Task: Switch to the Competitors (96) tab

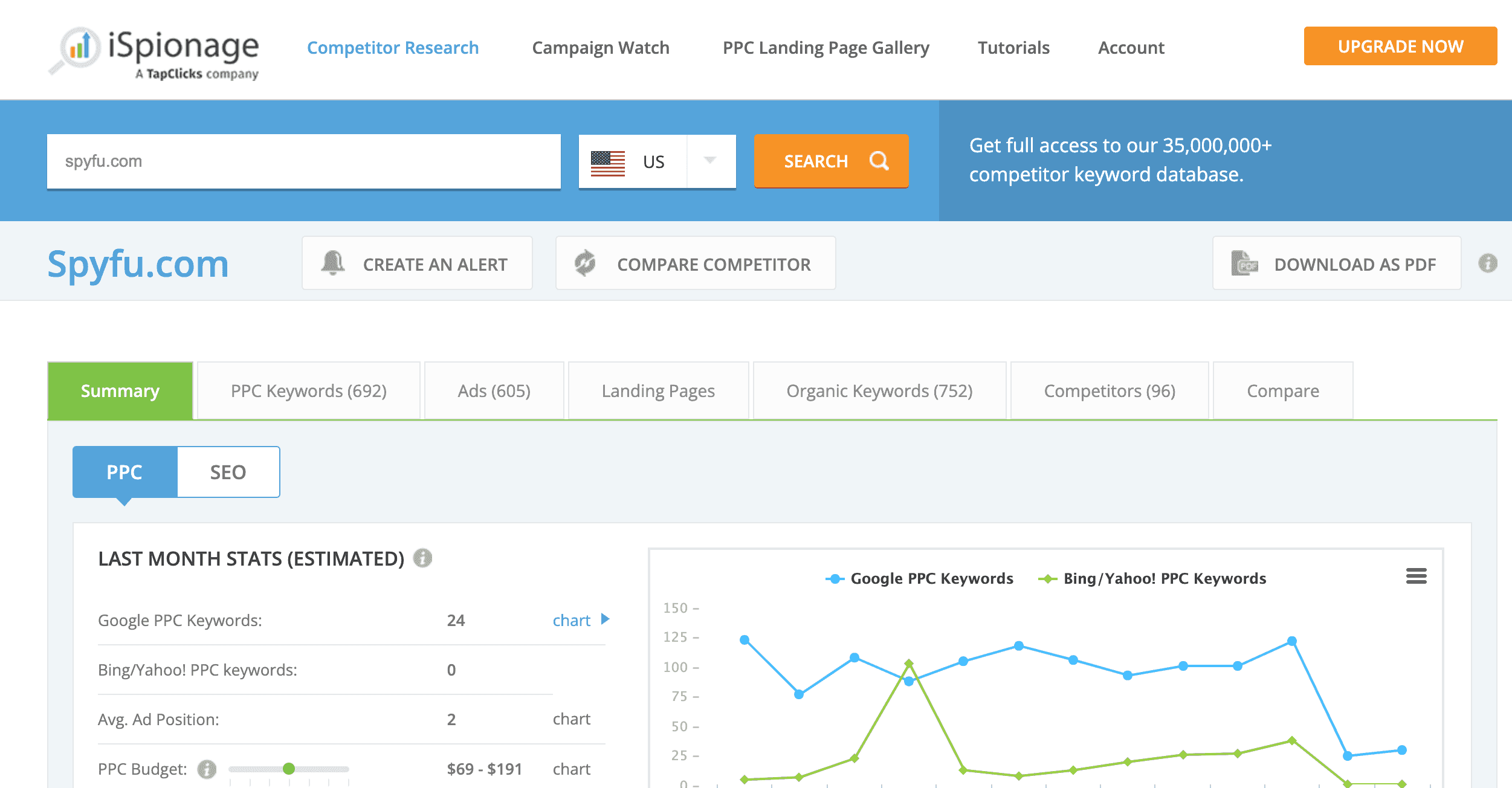Action: [x=1109, y=390]
